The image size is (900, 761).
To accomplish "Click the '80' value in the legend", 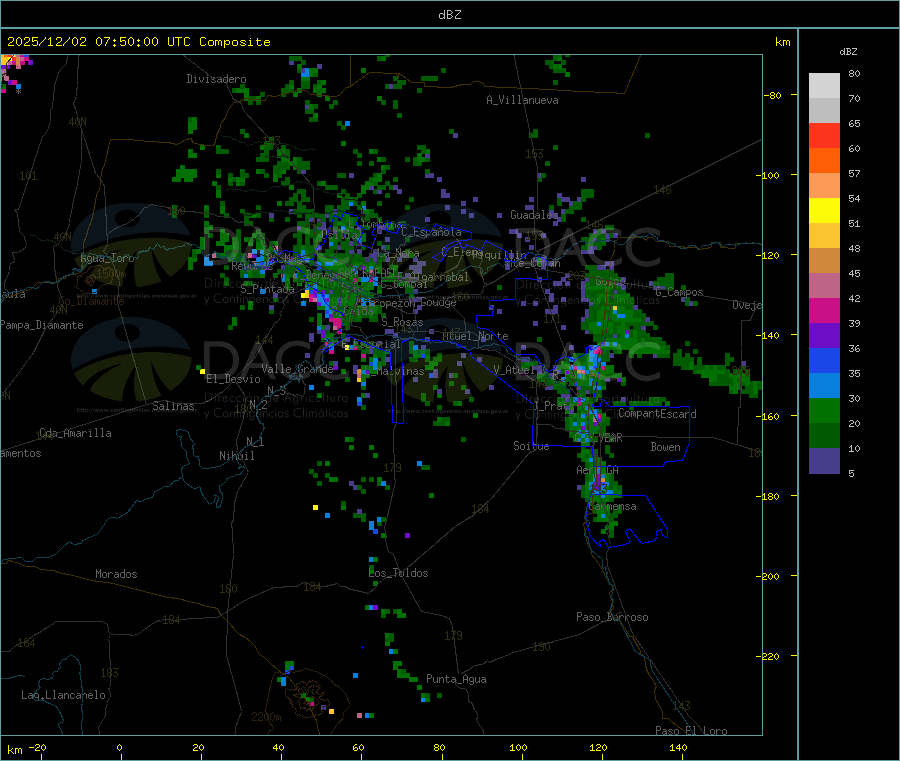I will pos(854,73).
